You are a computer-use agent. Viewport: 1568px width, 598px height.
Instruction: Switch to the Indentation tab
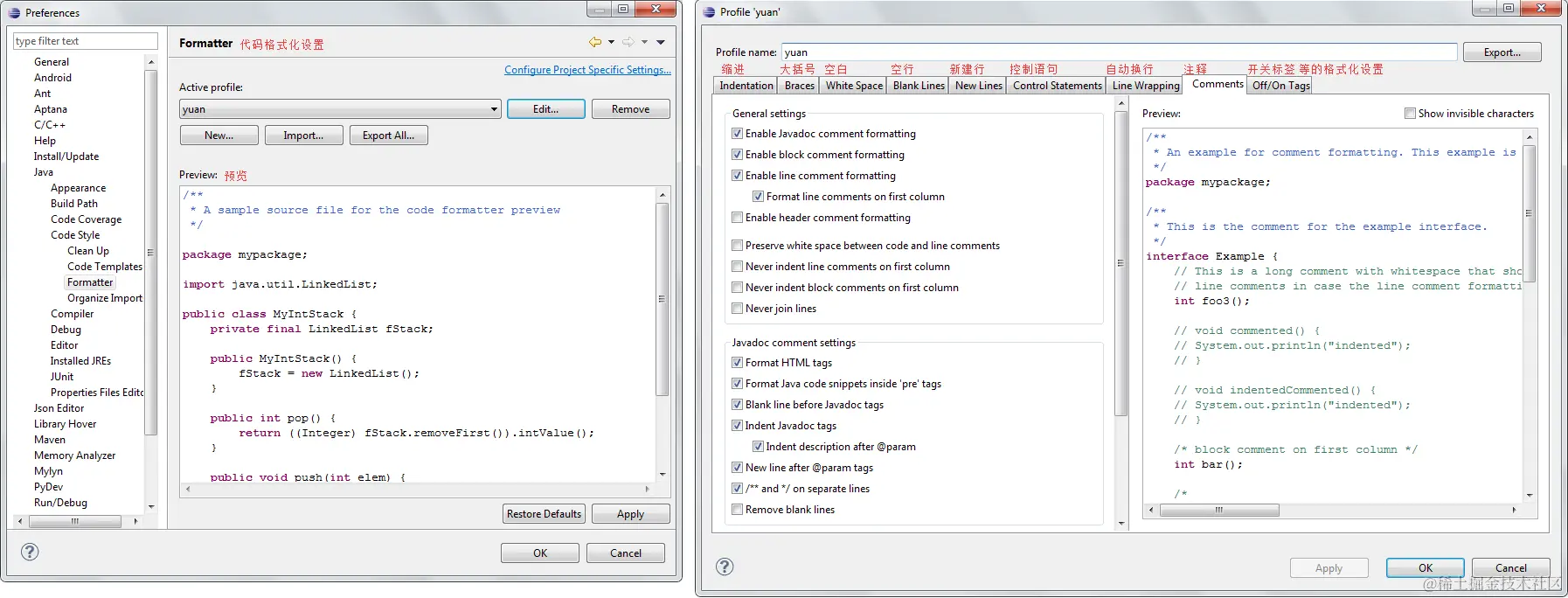coord(746,86)
